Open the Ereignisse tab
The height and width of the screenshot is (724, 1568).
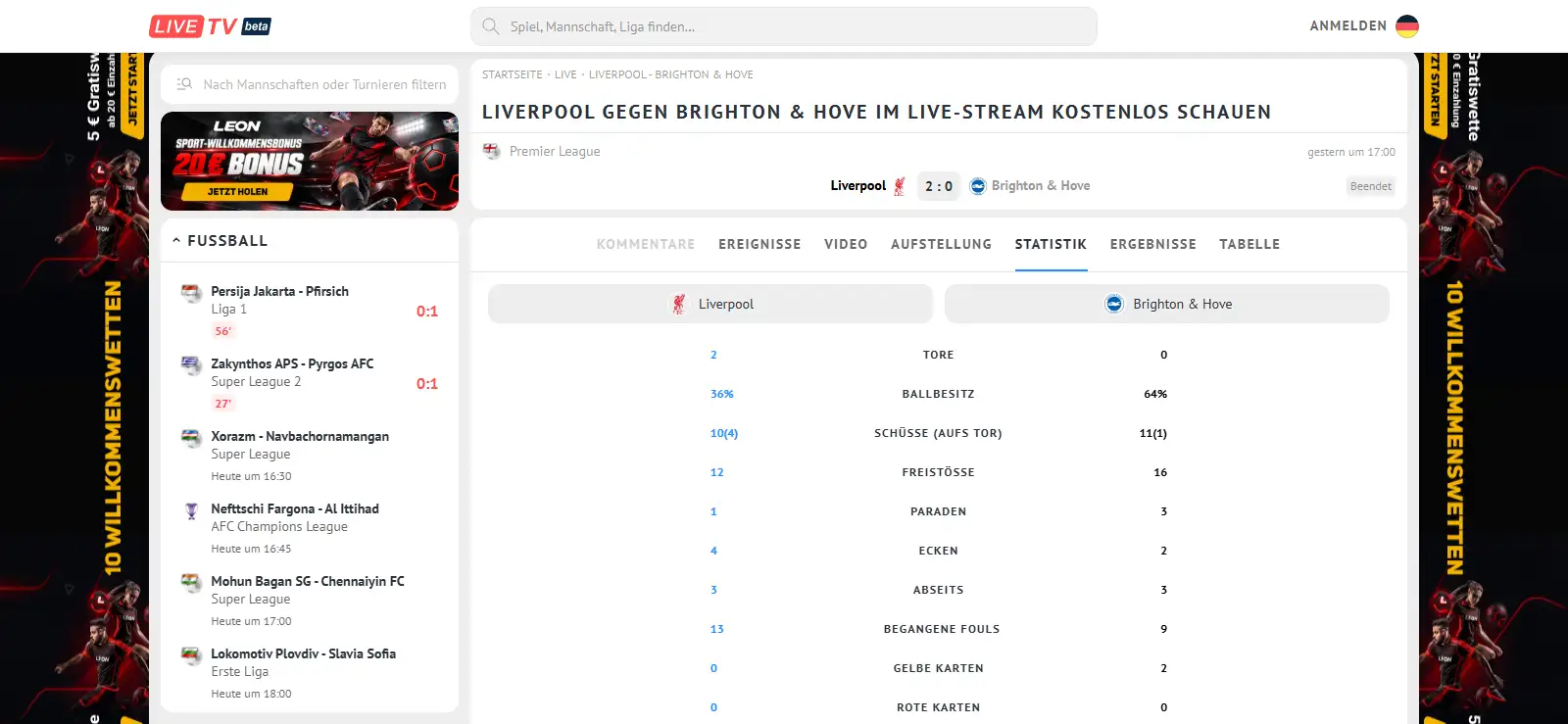(x=759, y=244)
